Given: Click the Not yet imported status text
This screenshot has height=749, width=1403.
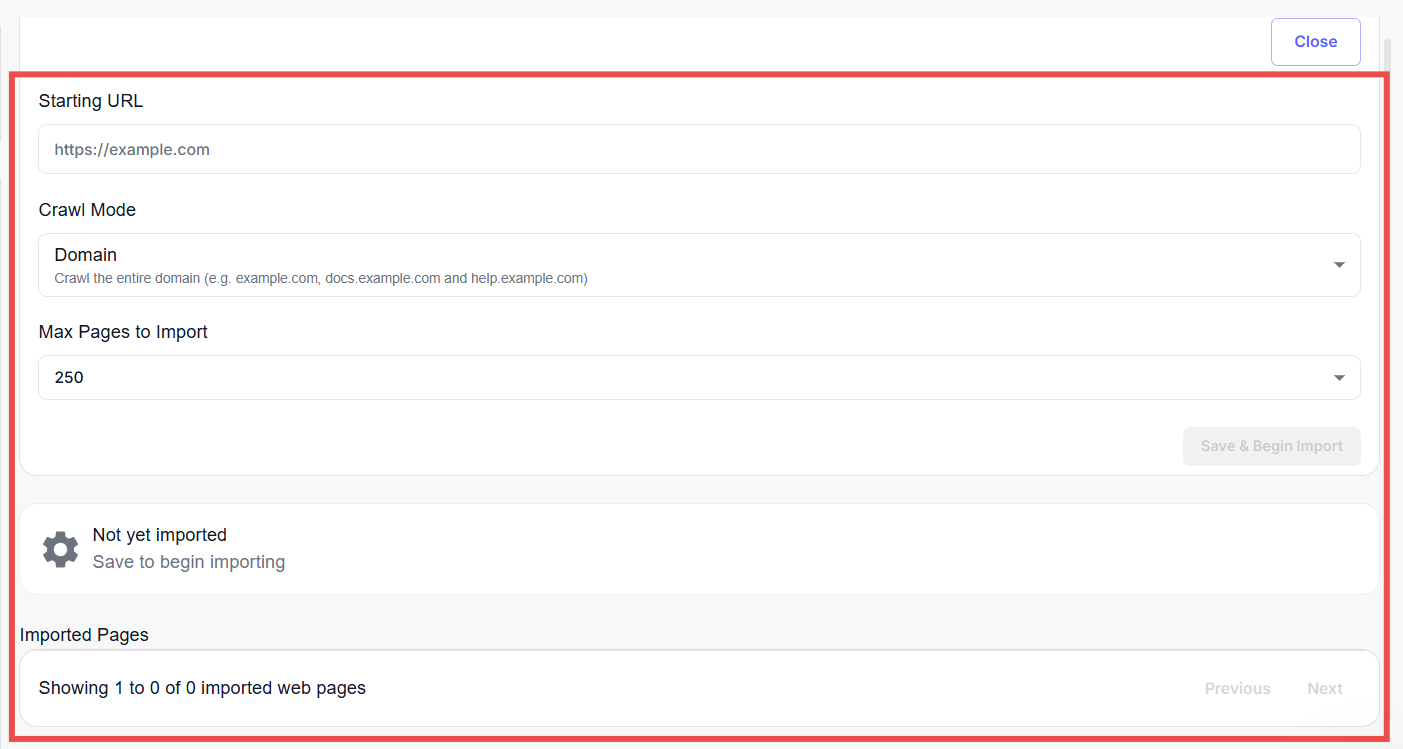Looking at the screenshot, I should coord(160,535).
